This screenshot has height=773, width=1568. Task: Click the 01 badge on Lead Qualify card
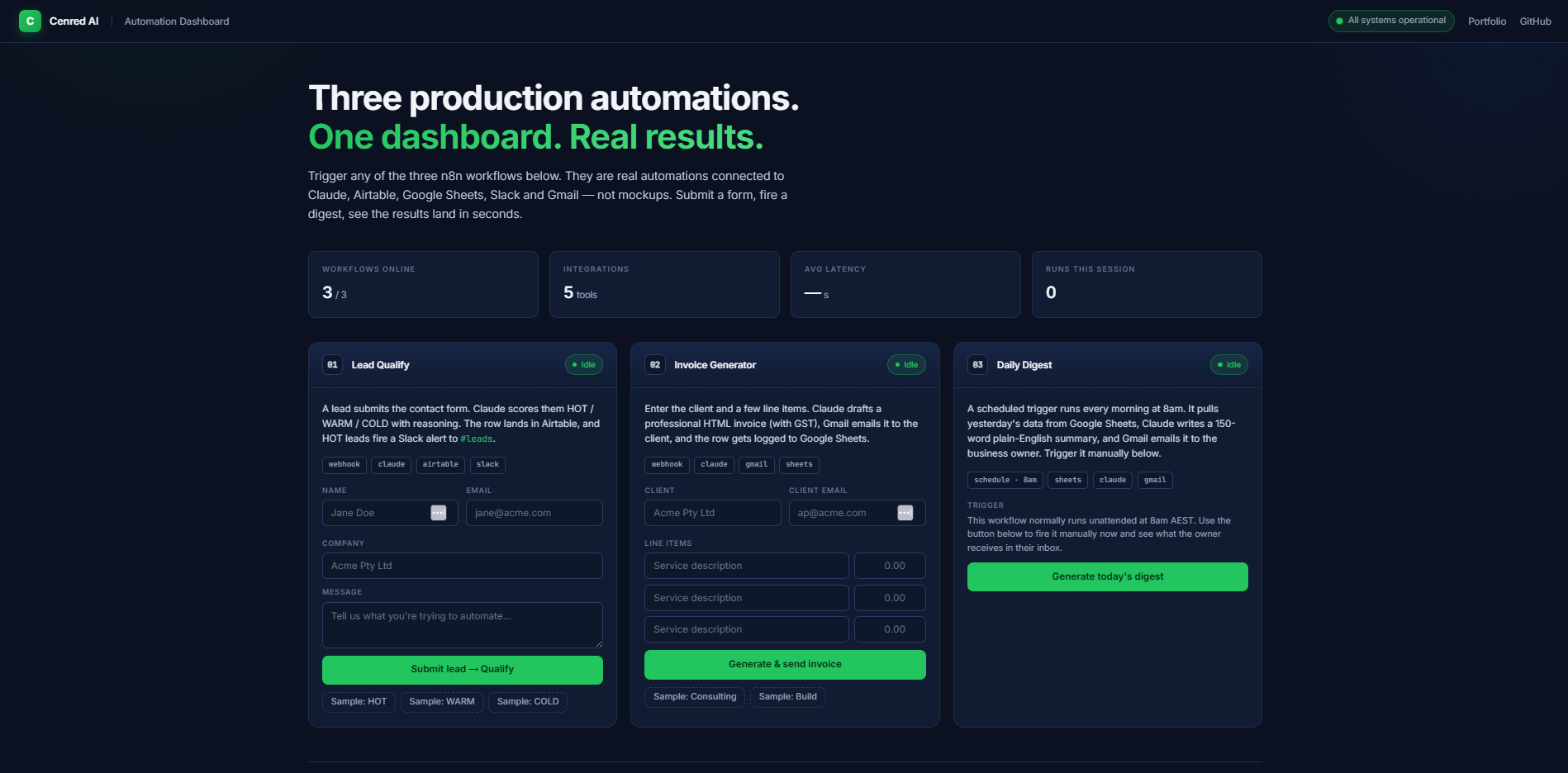332,365
